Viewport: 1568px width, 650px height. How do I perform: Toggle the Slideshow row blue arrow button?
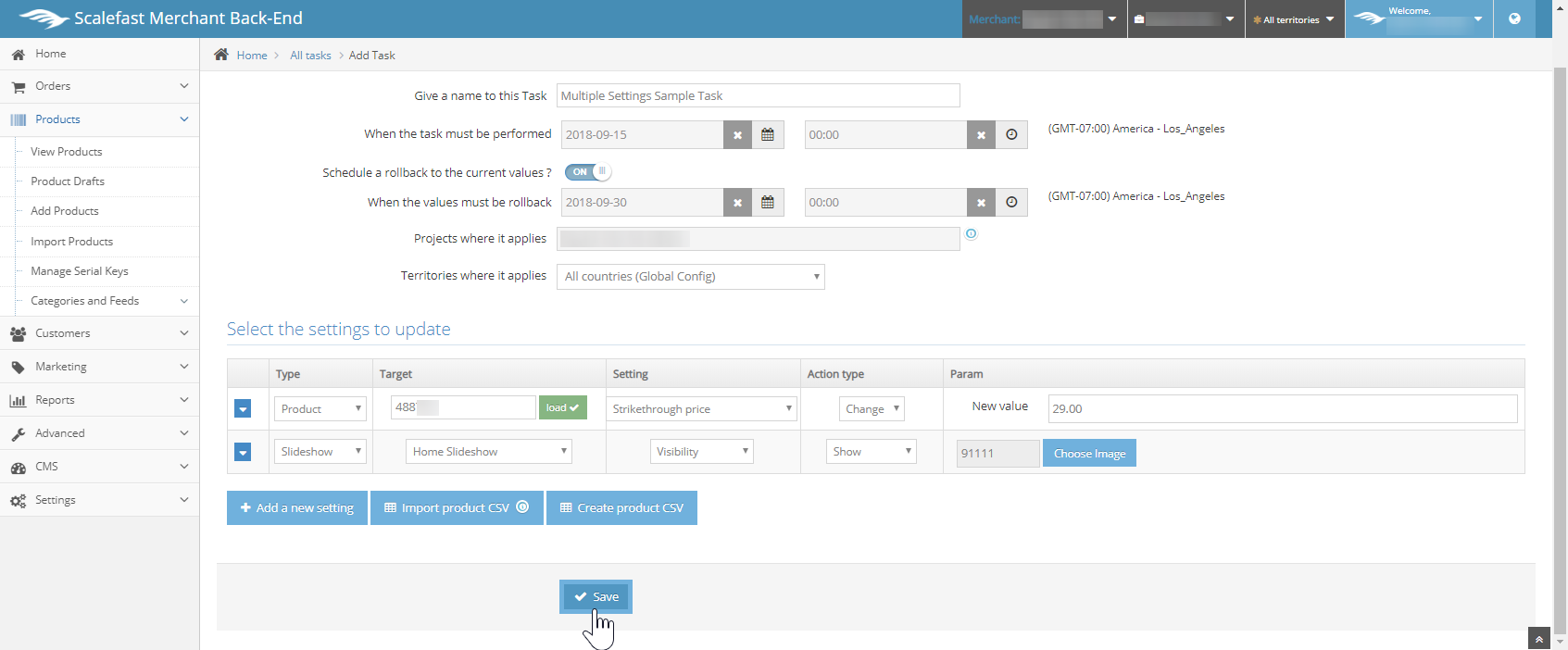coord(243,452)
